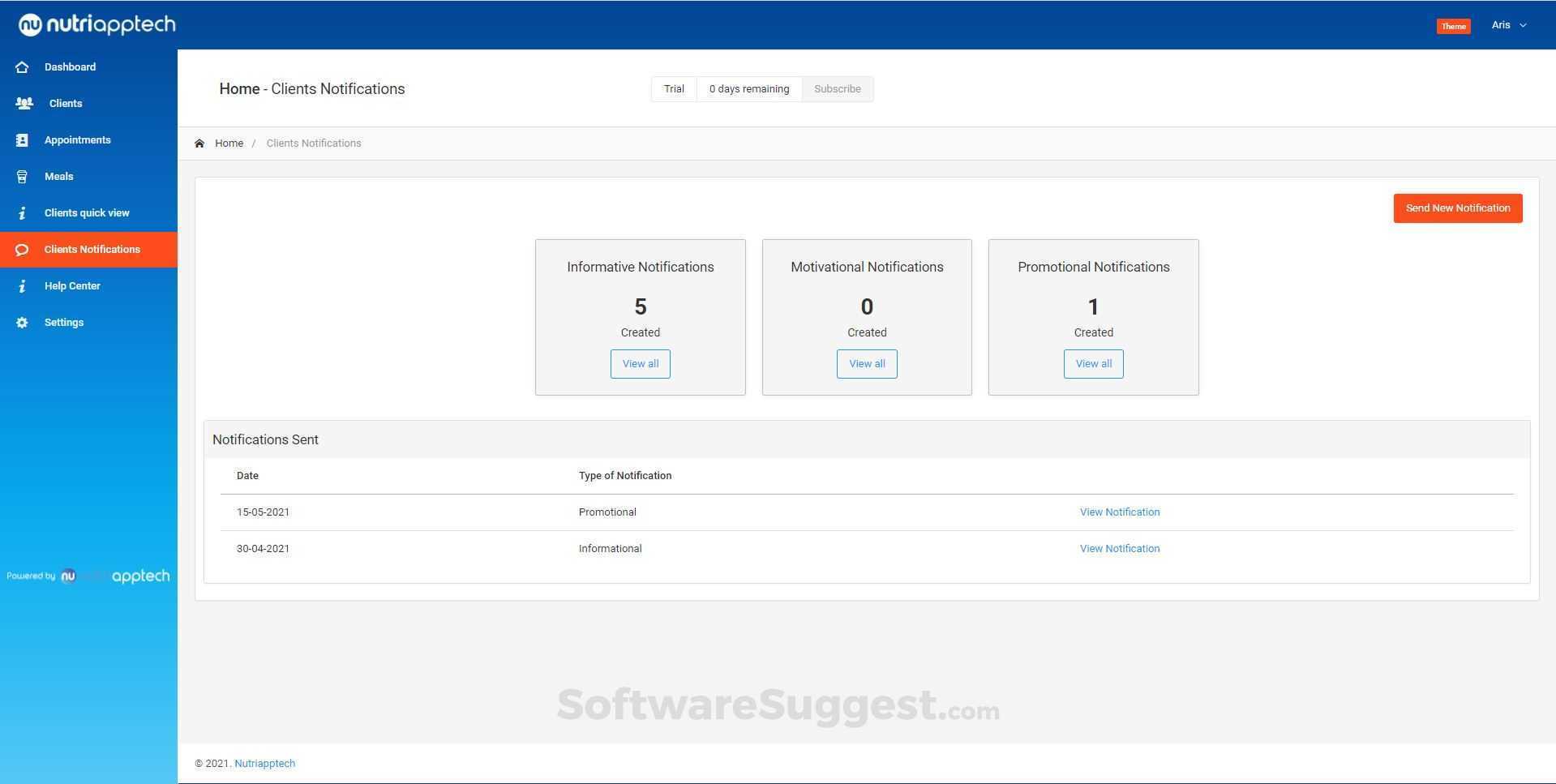Click the home icon in the breadcrumb
1556x784 pixels.
point(199,143)
